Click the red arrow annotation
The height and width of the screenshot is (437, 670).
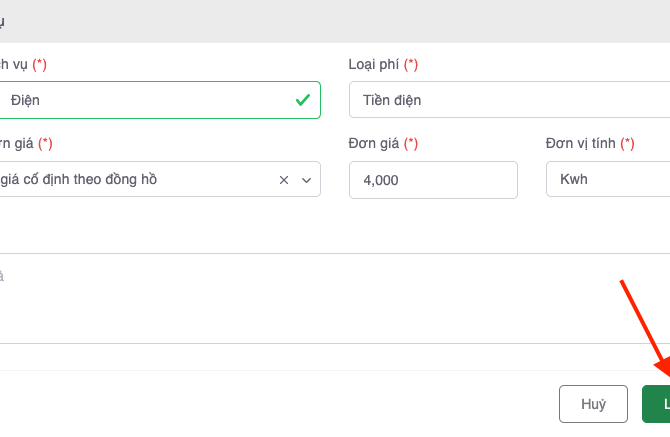[x=645, y=328]
